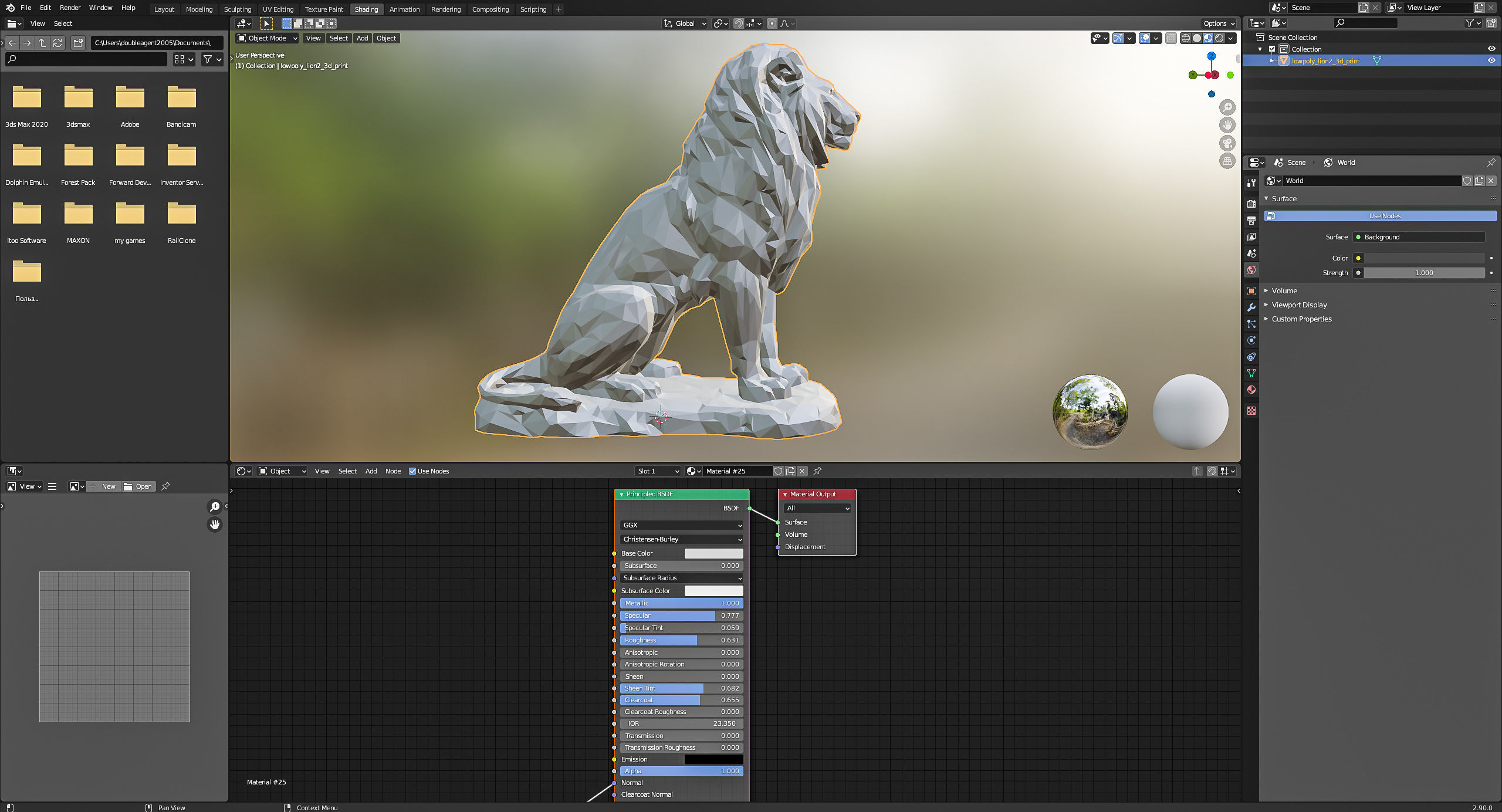Screen dimensions: 1502x812
Task: Toggle Collection exclude checkbox in outliner
Action: point(1272,49)
